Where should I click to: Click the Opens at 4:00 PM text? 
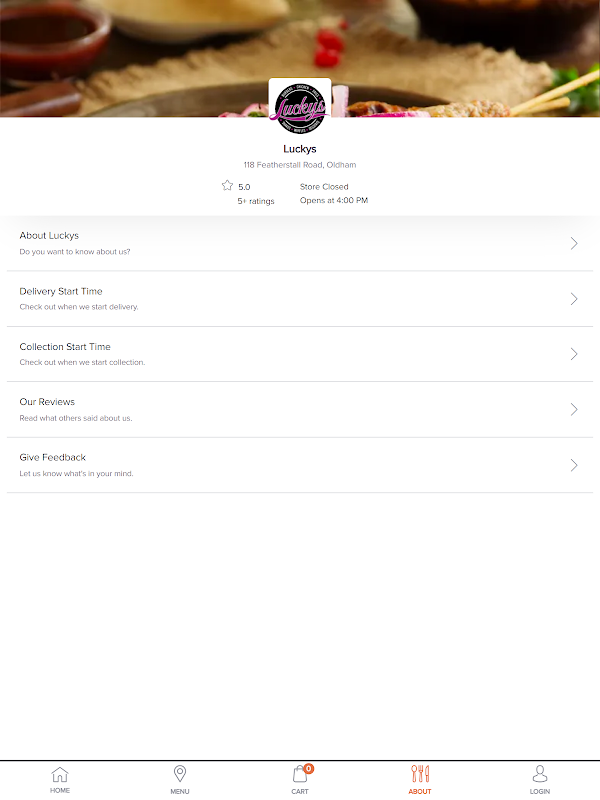point(334,201)
